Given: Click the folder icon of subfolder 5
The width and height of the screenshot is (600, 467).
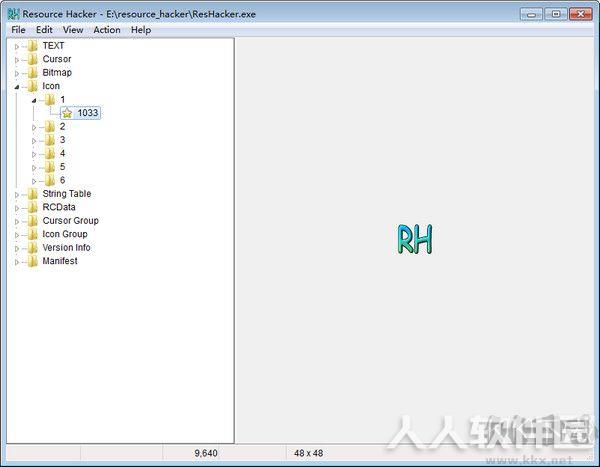Looking at the screenshot, I should click(x=50, y=167).
